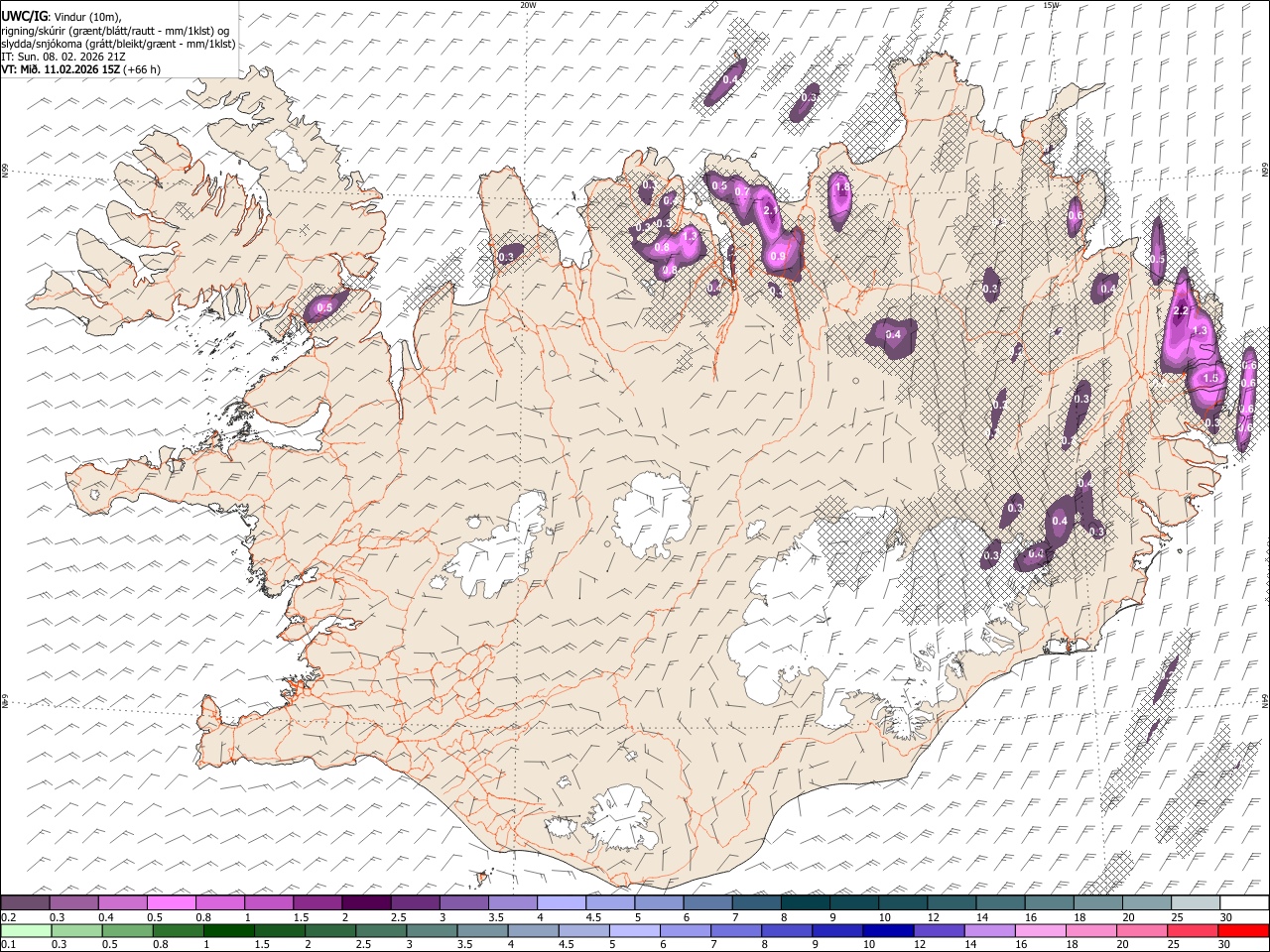Click the 0.9 precipitation value label
The image size is (1270, 952).
778,257
